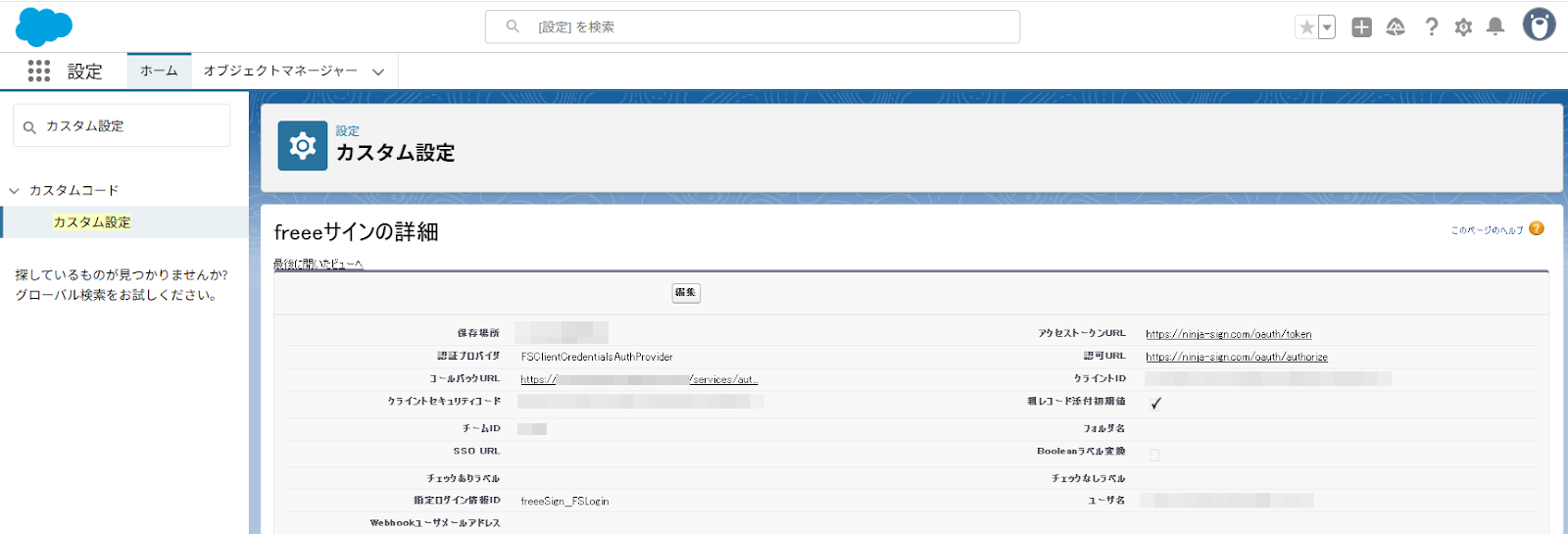Switch to the オブジェクトマネージャー tab
This screenshot has height=534, width=1568.
280,71
